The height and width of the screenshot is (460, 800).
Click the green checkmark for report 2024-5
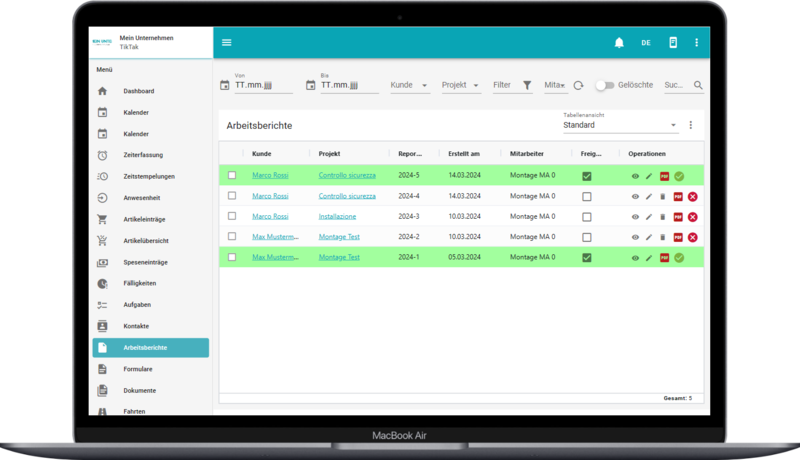coord(679,176)
